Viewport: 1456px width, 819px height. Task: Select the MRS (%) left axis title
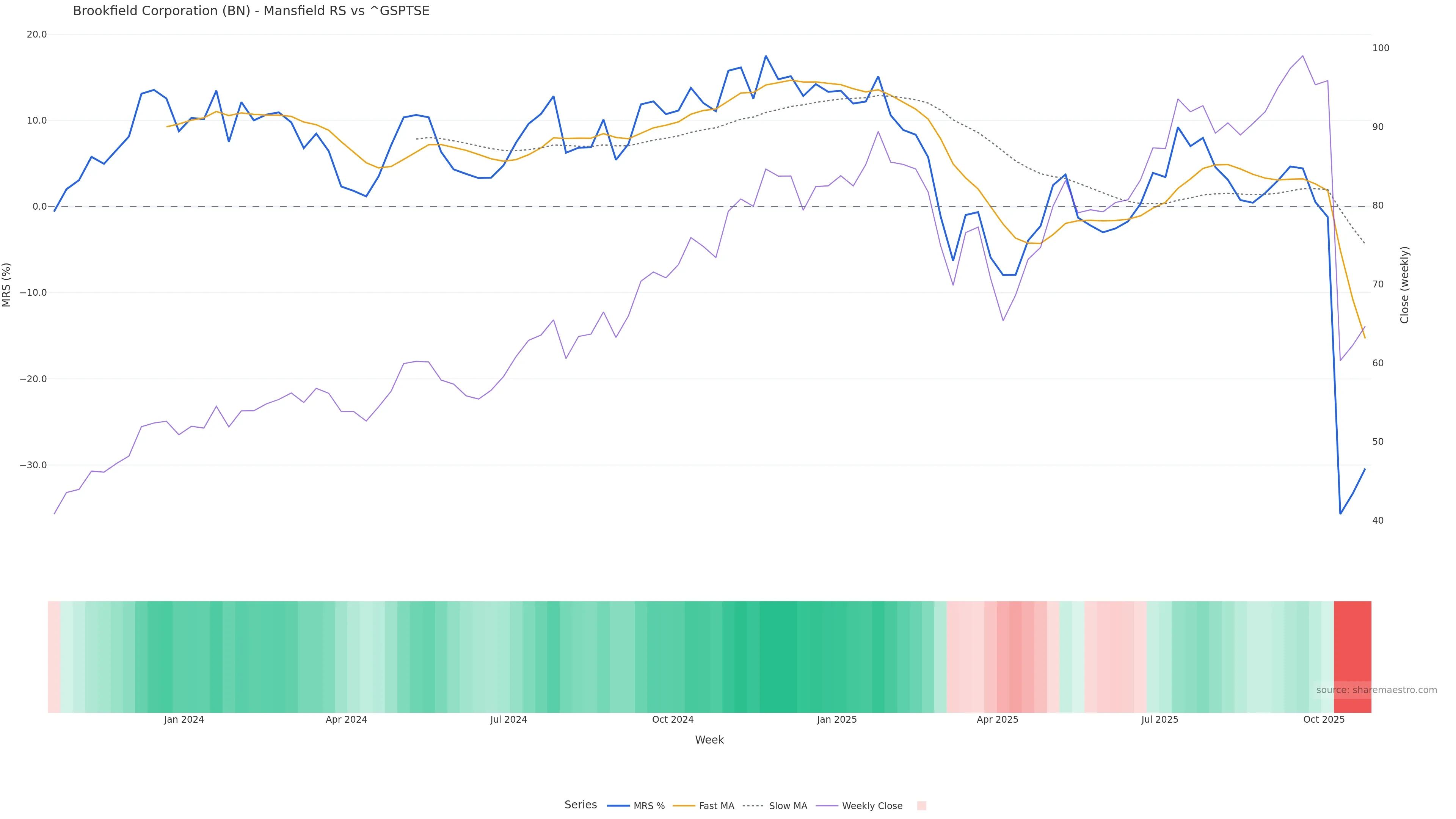click(7, 285)
